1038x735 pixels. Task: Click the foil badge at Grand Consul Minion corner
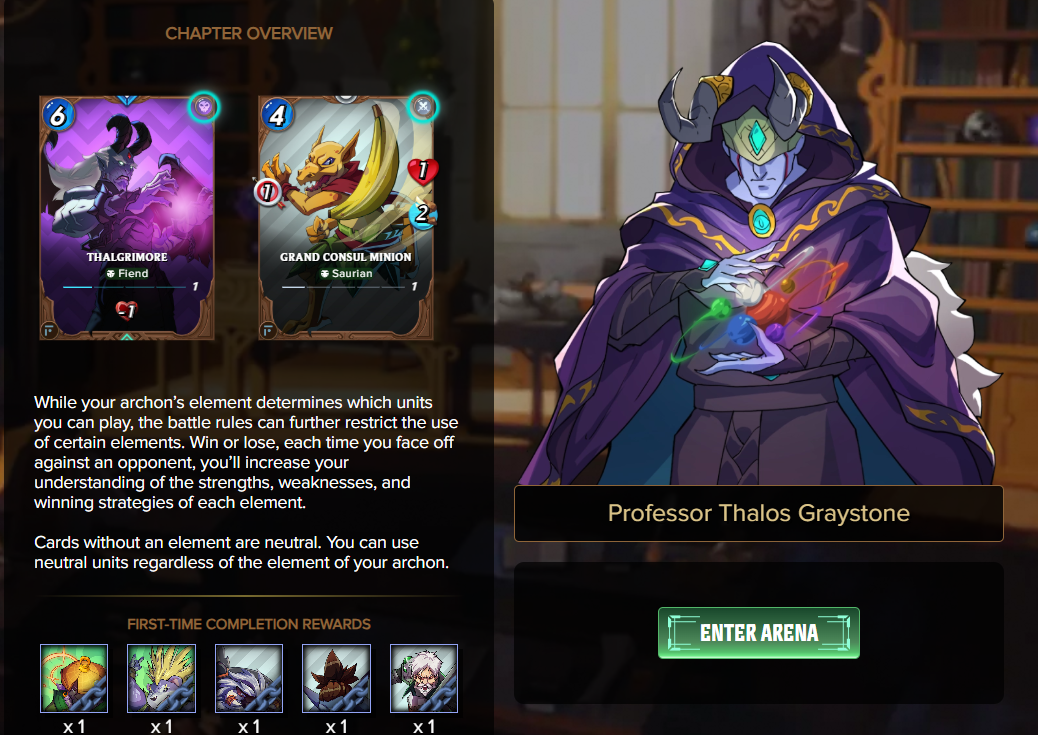pyautogui.click(x=267, y=329)
